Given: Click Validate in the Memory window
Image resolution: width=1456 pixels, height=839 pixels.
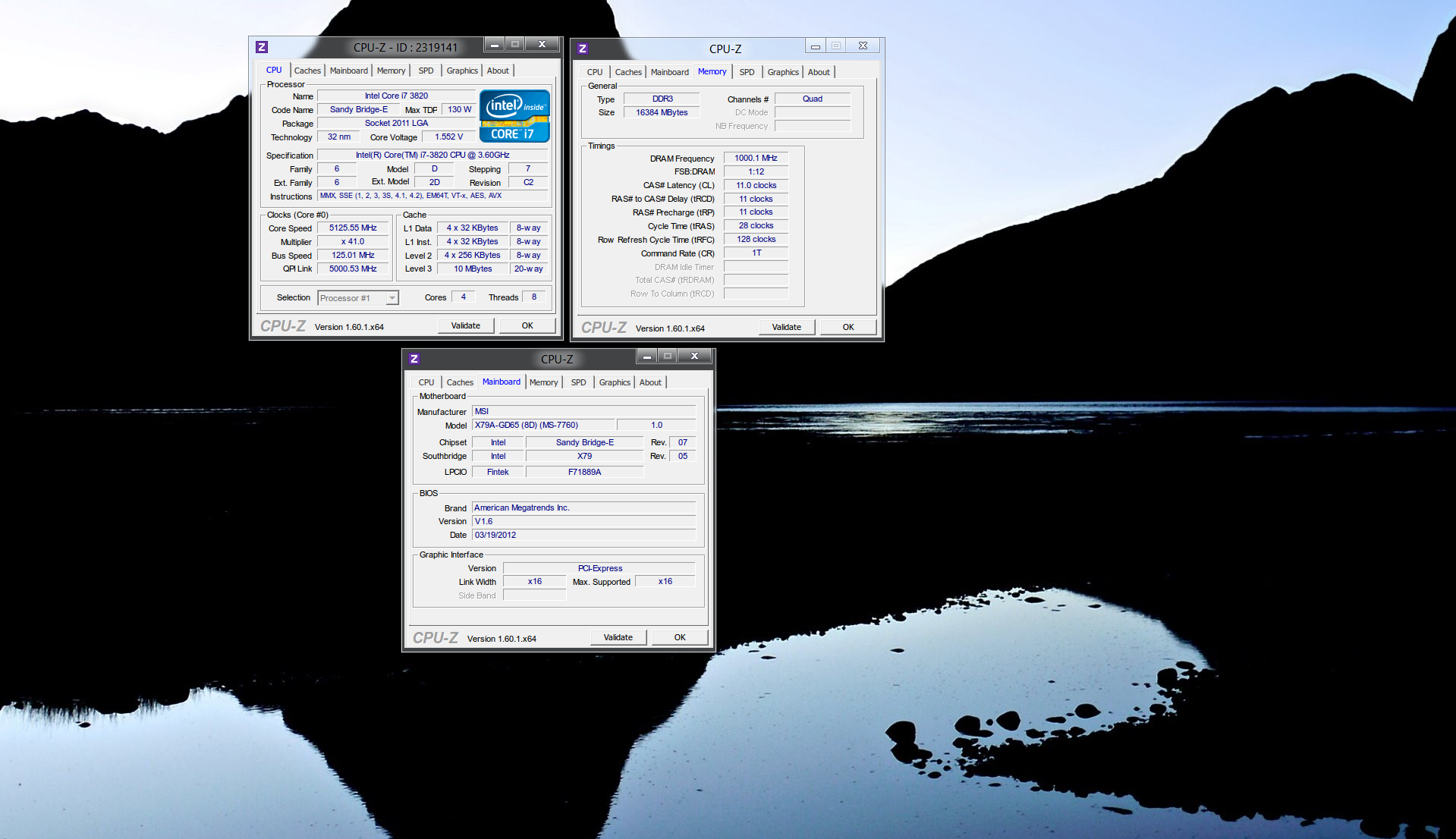Looking at the screenshot, I should click(787, 327).
